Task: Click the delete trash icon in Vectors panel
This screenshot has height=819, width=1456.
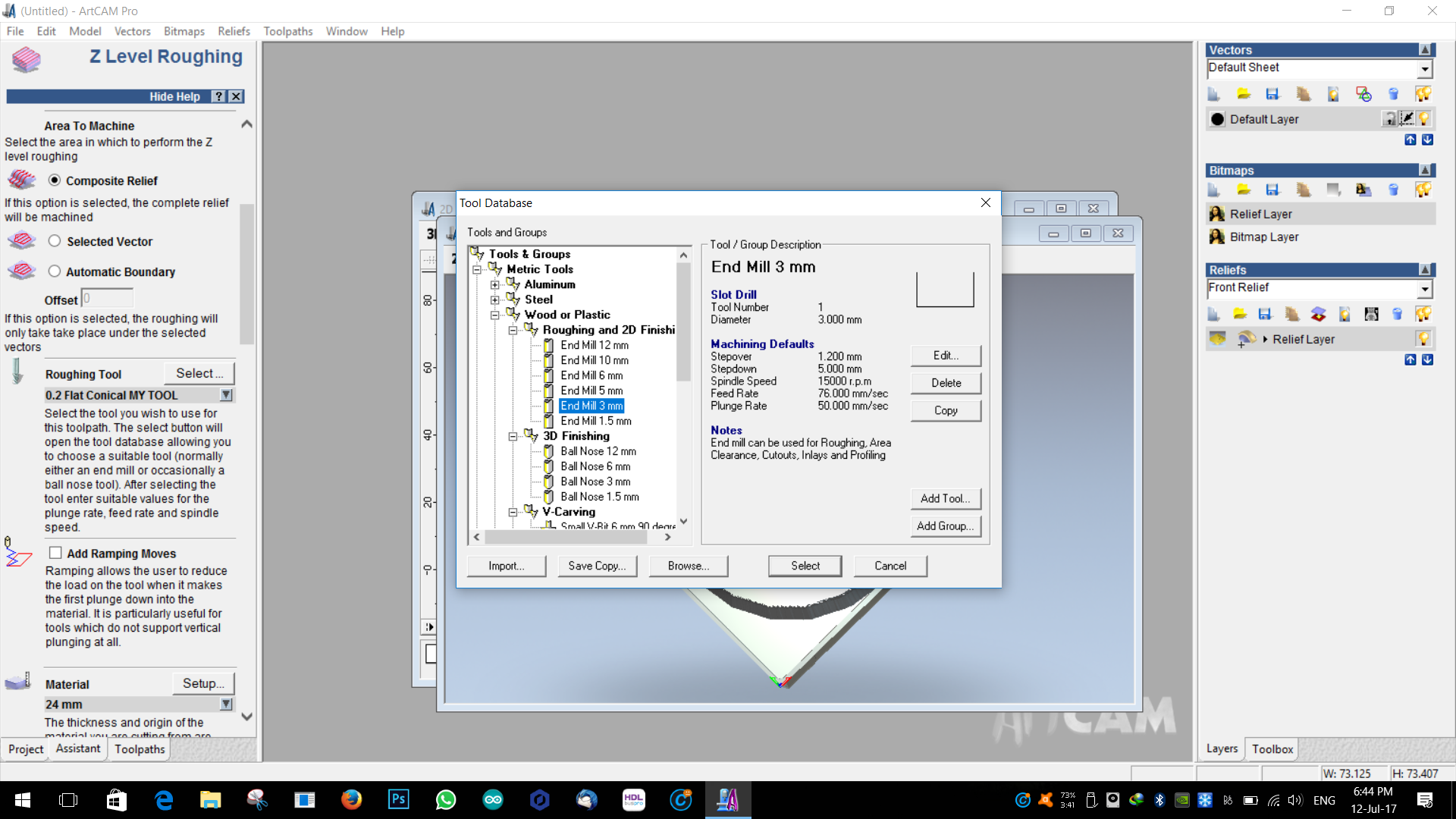Action: (x=1393, y=94)
